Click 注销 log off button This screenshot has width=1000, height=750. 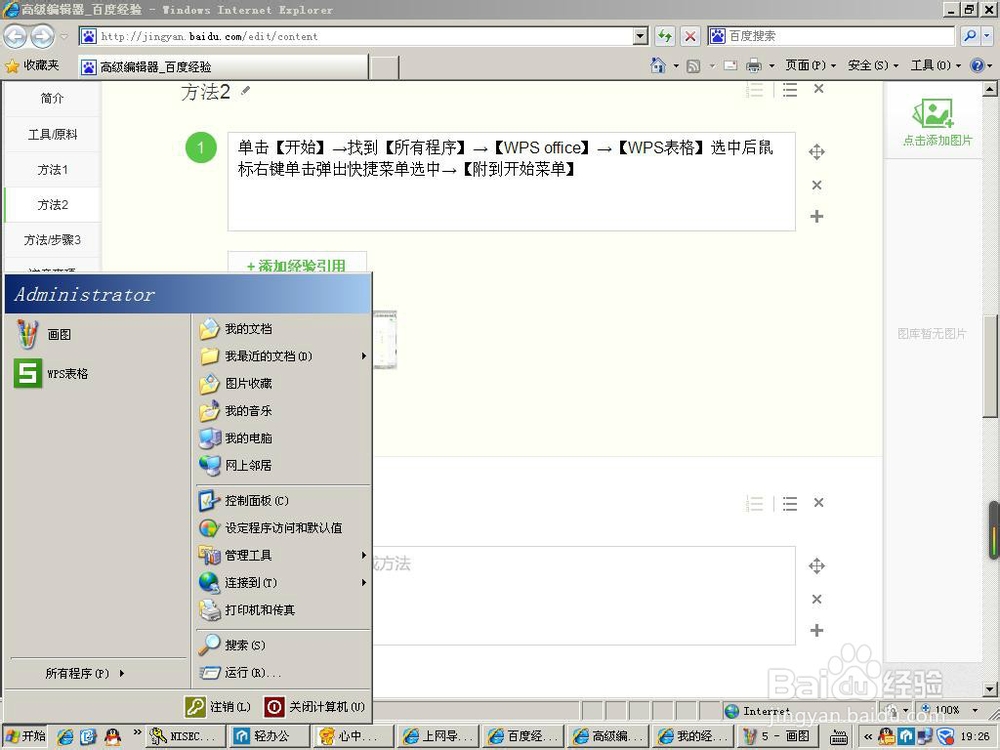coord(219,707)
